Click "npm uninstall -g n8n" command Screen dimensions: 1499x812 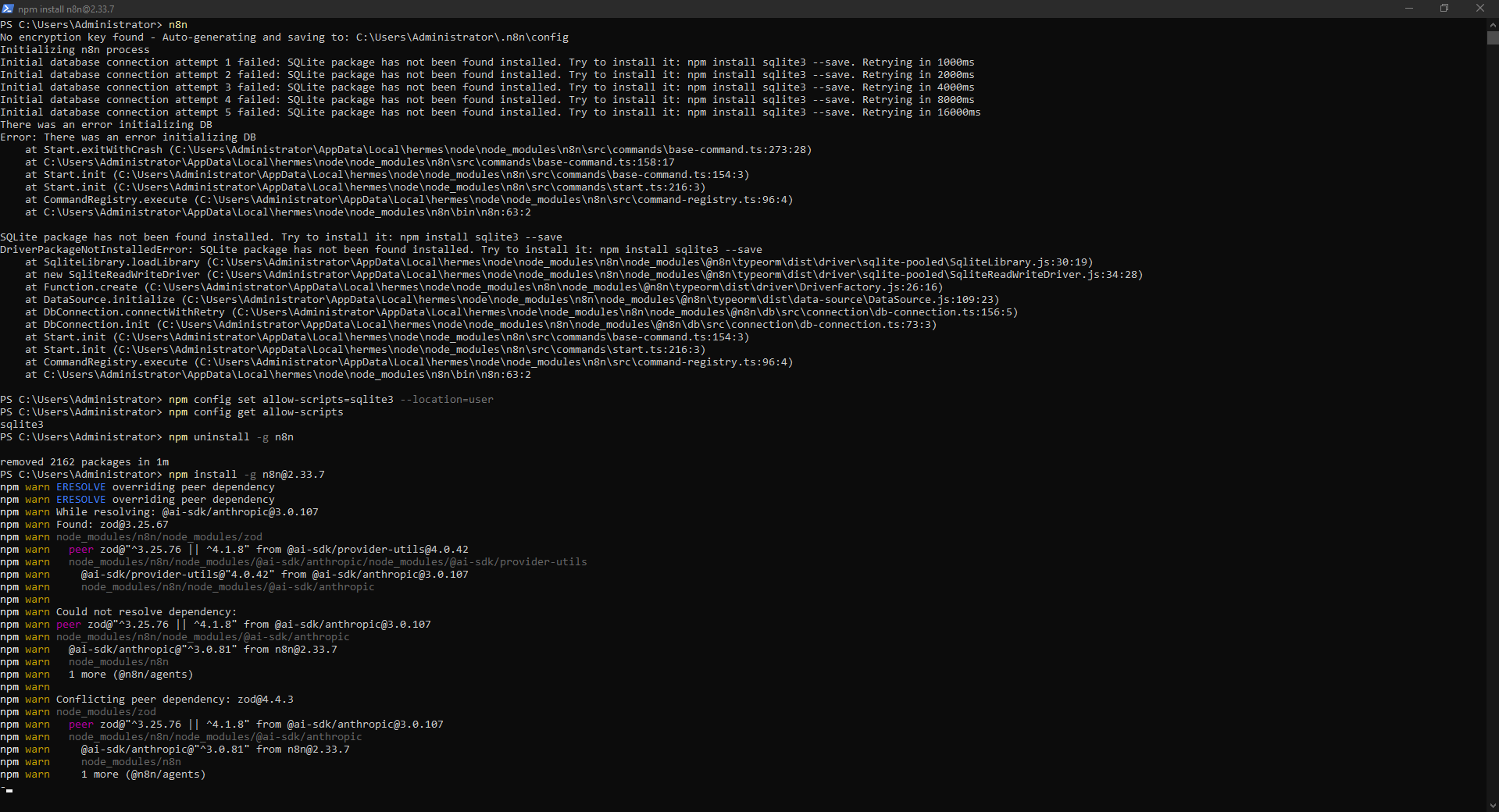231,437
